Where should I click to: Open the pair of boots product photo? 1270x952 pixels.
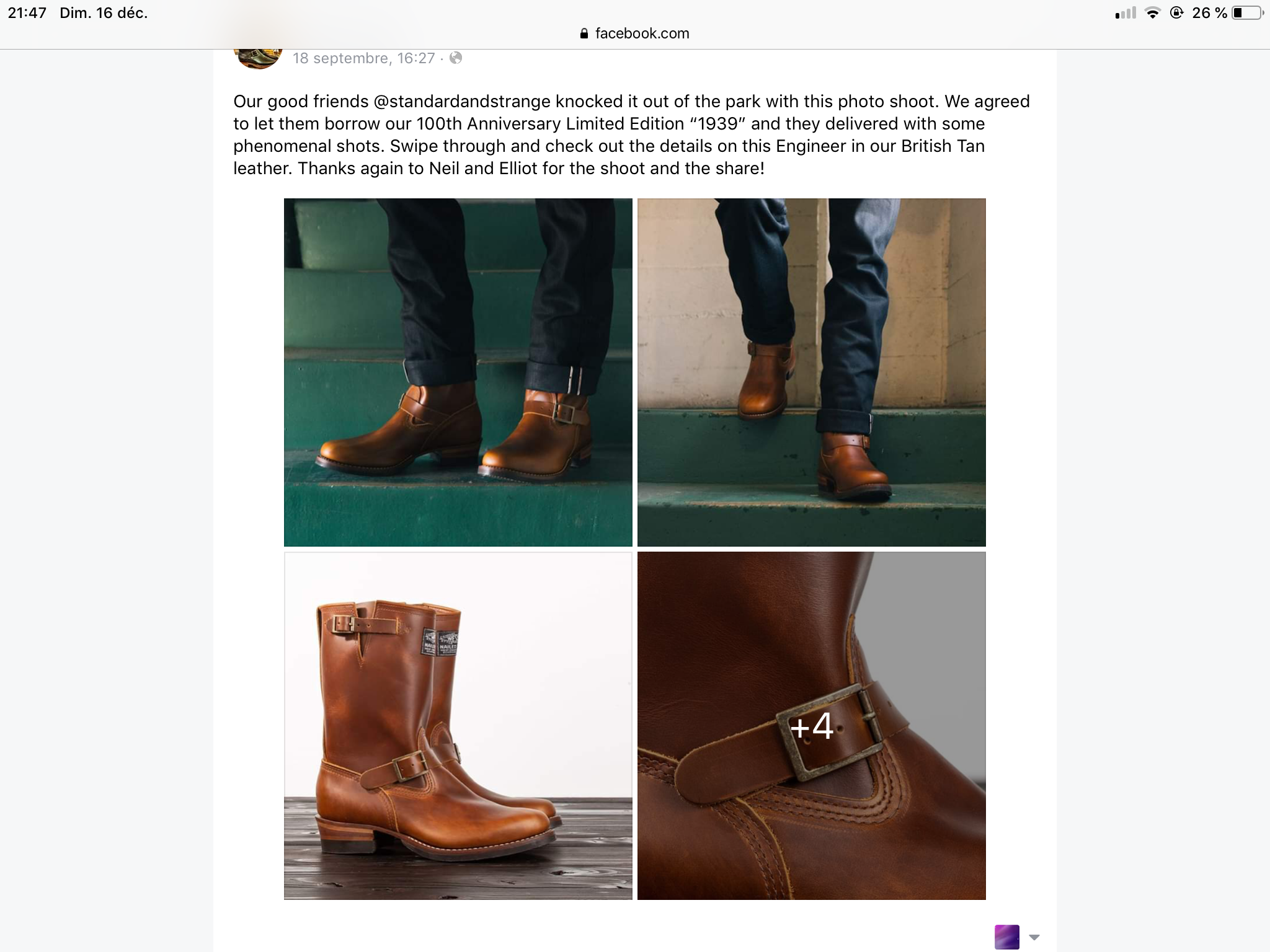pyautogui.click(x=458, y=726)
